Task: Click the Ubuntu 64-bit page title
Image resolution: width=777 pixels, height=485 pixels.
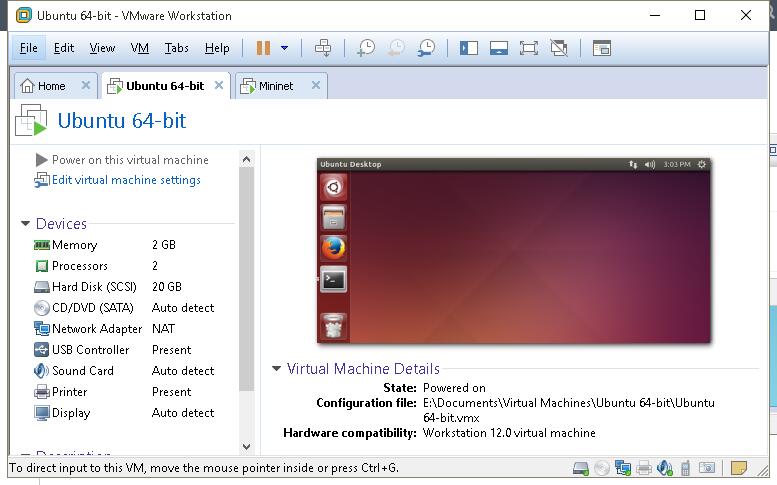Action: (x=121, y=121)
